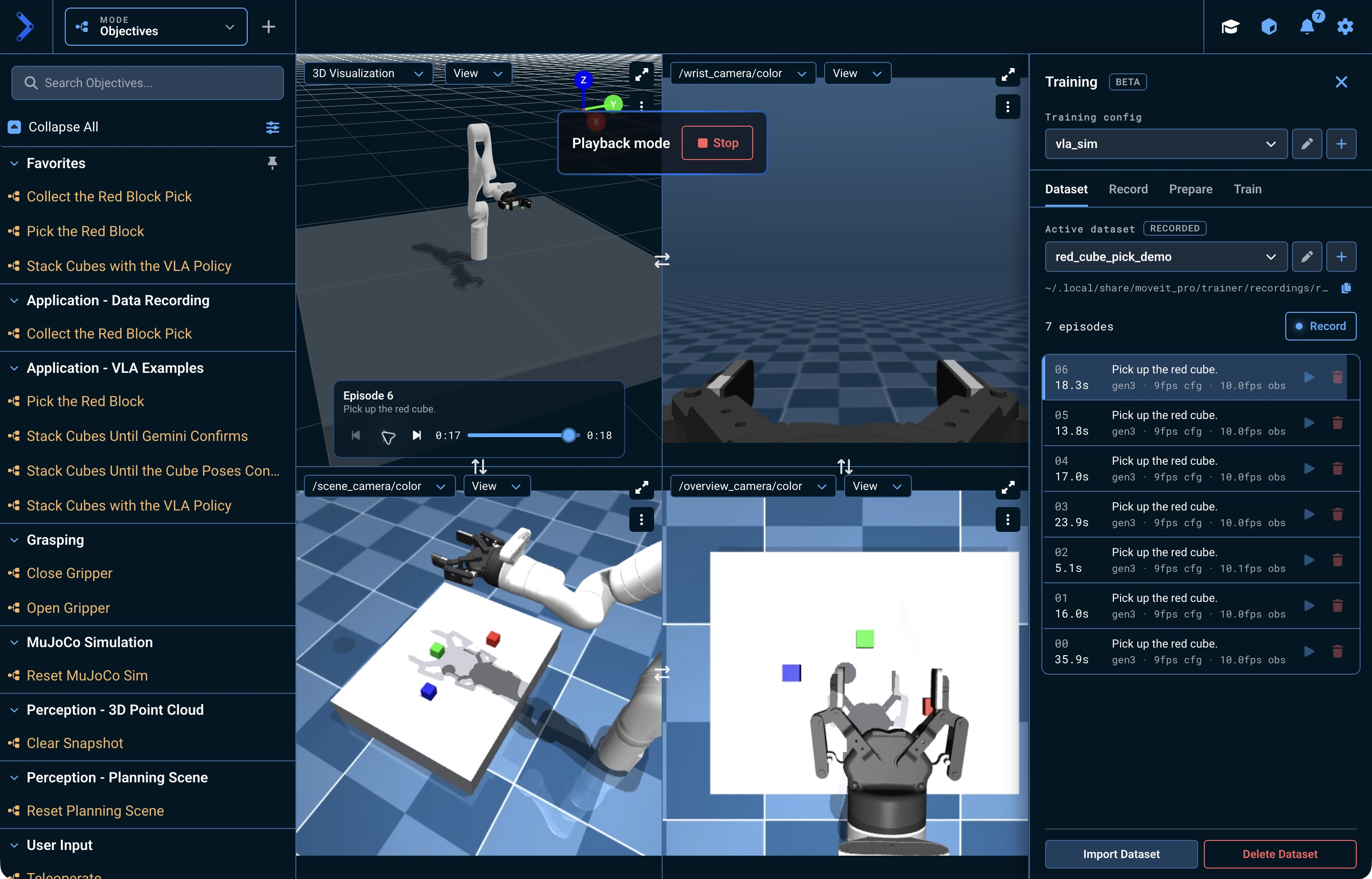Stop playback mode
1372x879 pixels.
pyautogui.click(x=717, y=143)
